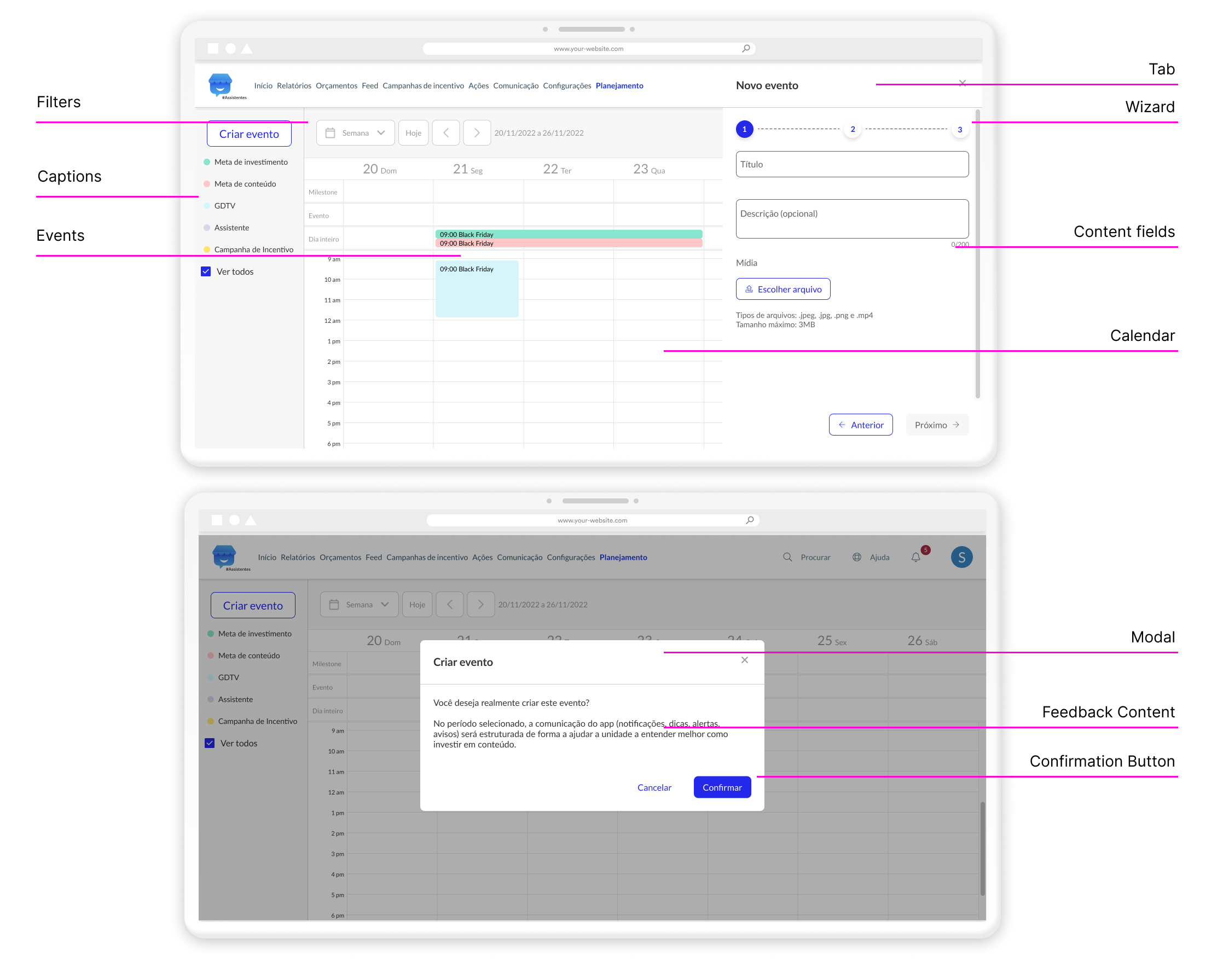Go to wizard step 2
Image resolution: width=1223 pixels, height=980 pixels.
853,129
